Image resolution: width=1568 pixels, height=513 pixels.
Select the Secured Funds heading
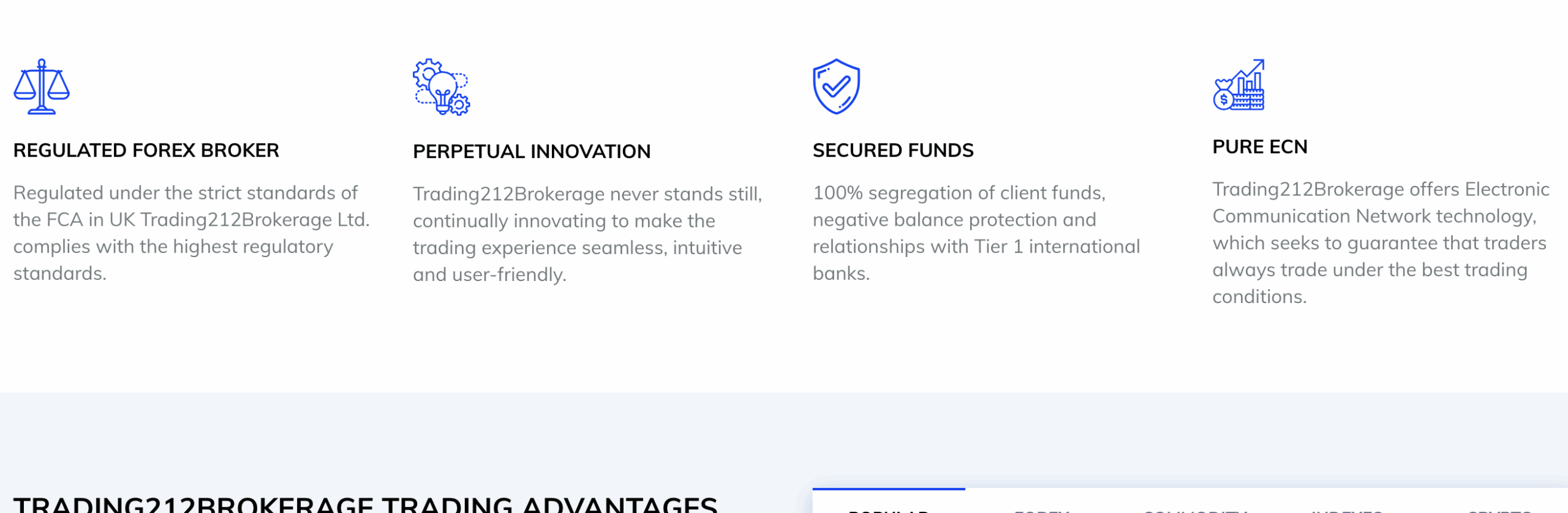pyautogui.click(x=893, y=151)
